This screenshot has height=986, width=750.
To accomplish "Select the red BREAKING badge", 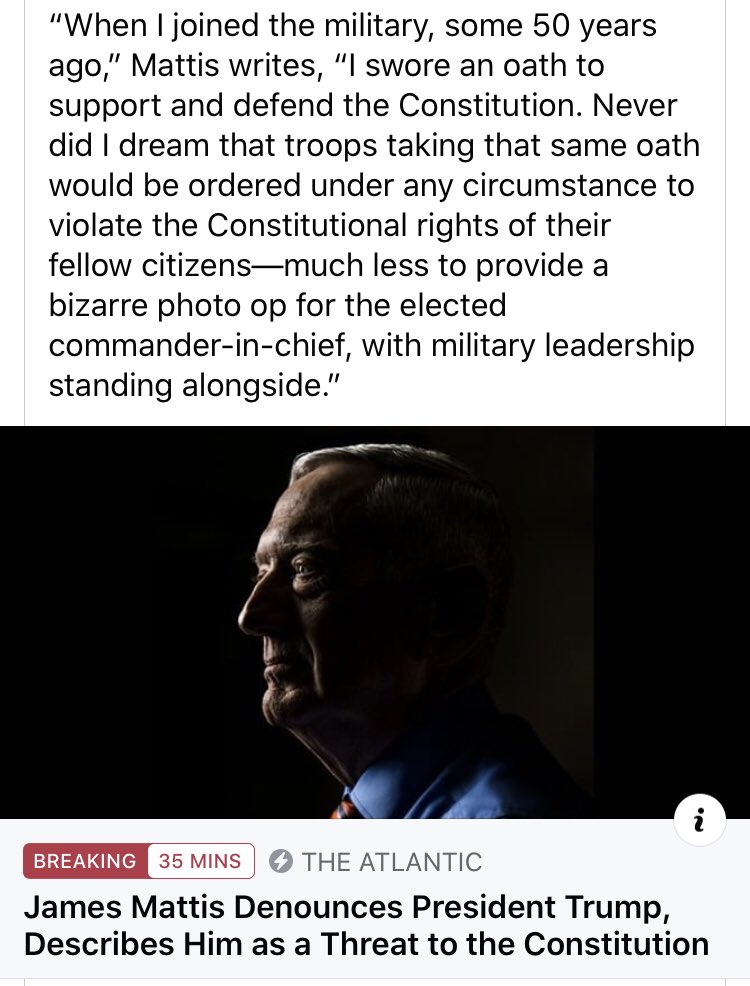I will pos(85,861).
